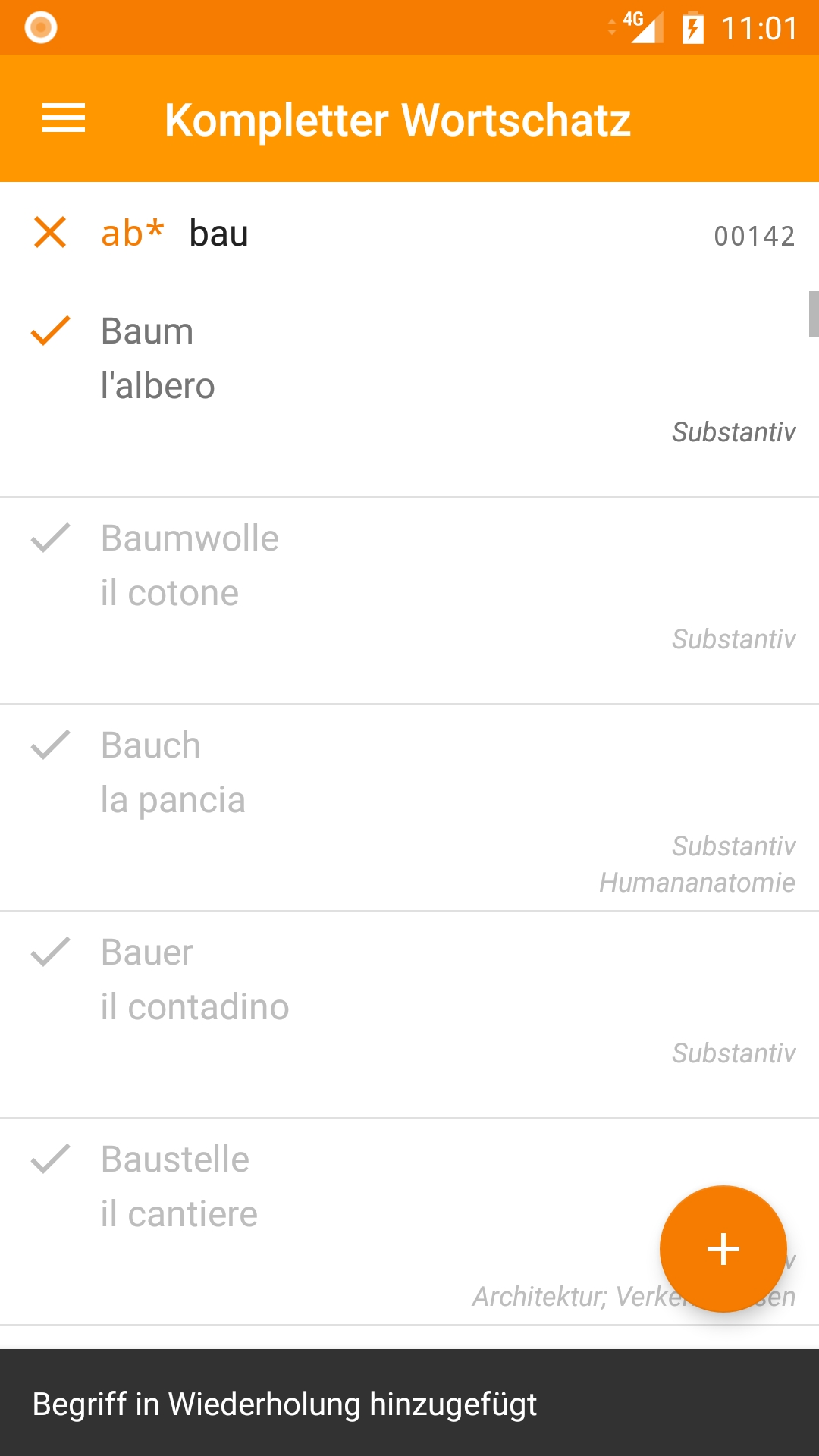Uncheck the orange checkmark next to Baum
819x1456 pixels.
50,331
